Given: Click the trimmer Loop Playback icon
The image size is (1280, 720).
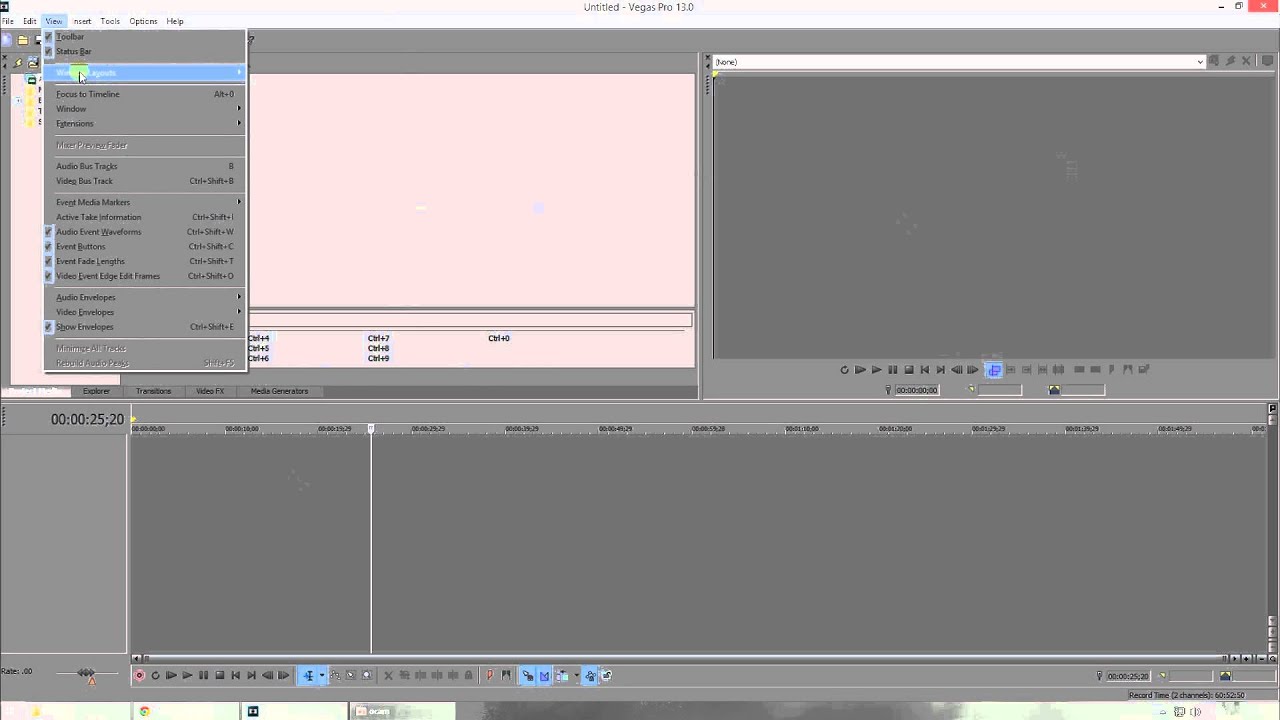Looking at the screenshot, I should point(844,370).
